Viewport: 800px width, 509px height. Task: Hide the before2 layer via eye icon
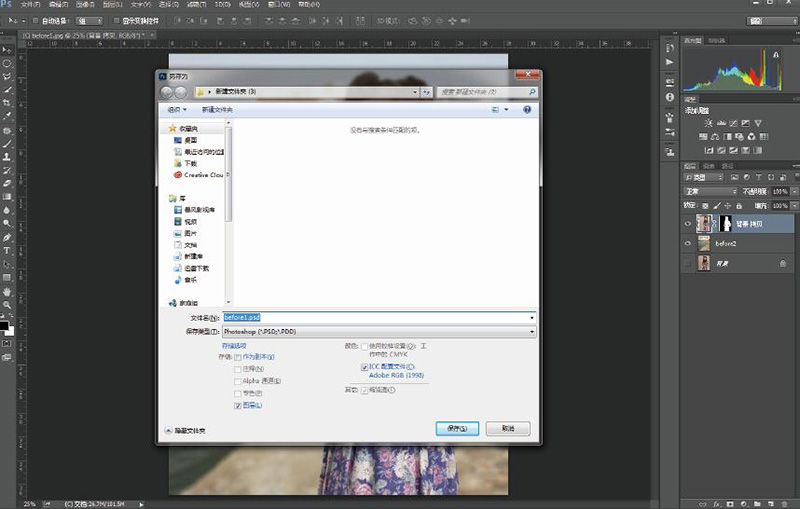687,243
